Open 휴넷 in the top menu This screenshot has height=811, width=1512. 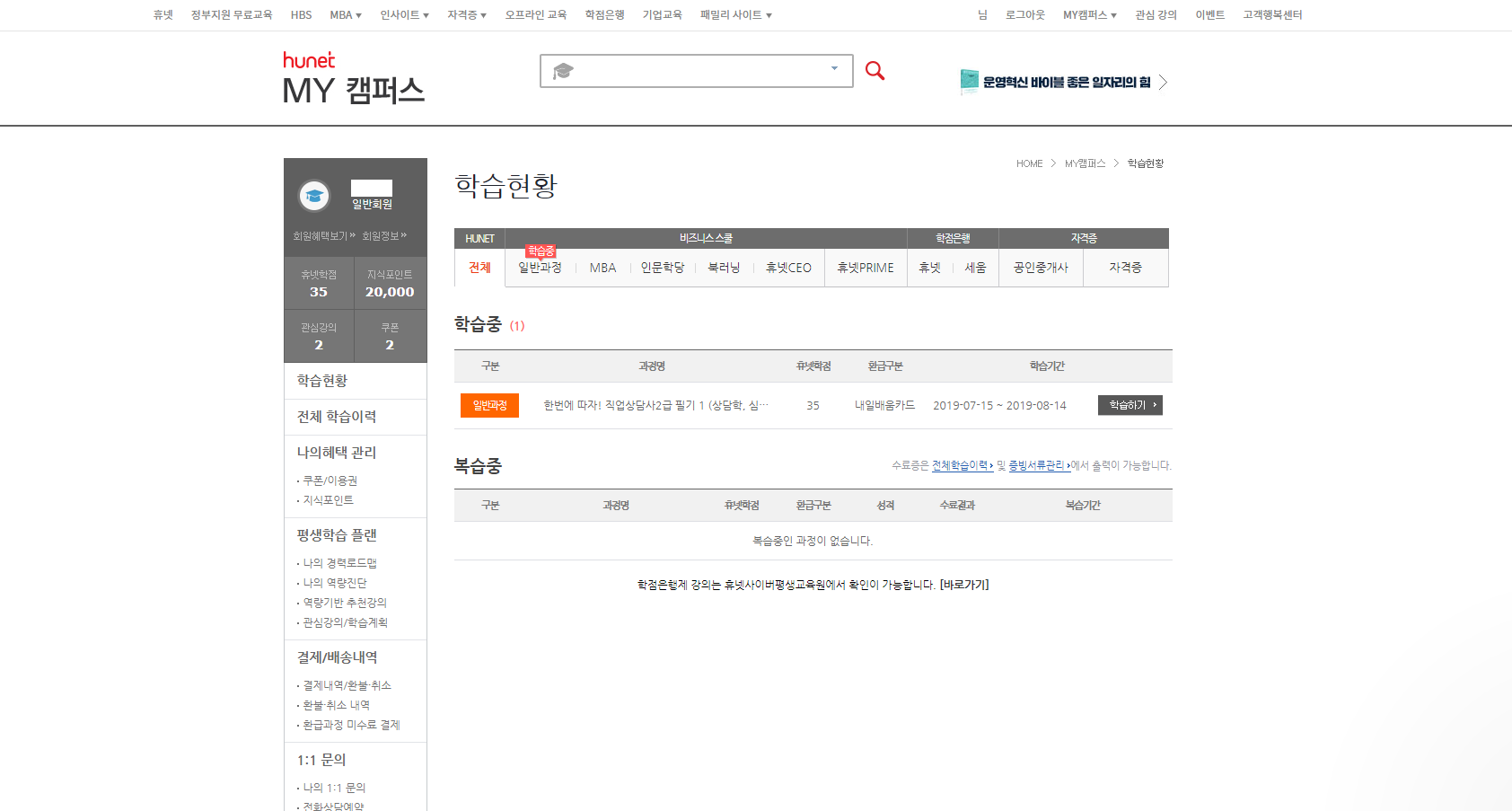point(163,15)
